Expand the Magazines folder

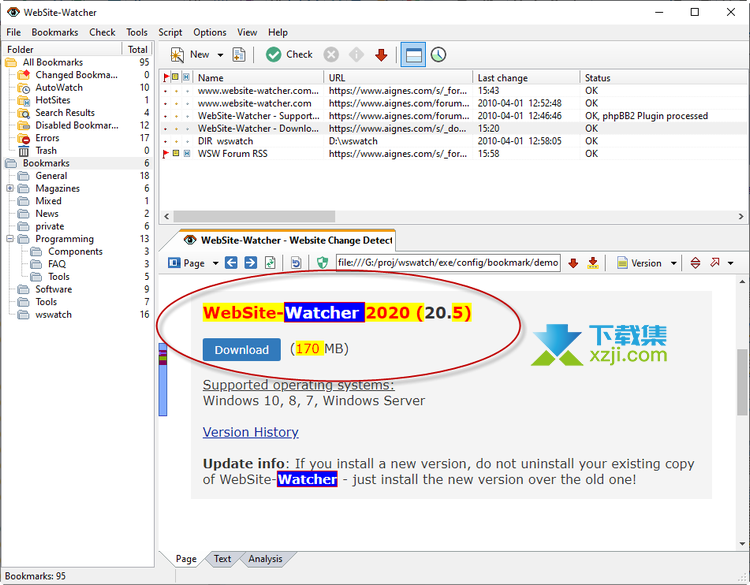(x=10, y=188)
